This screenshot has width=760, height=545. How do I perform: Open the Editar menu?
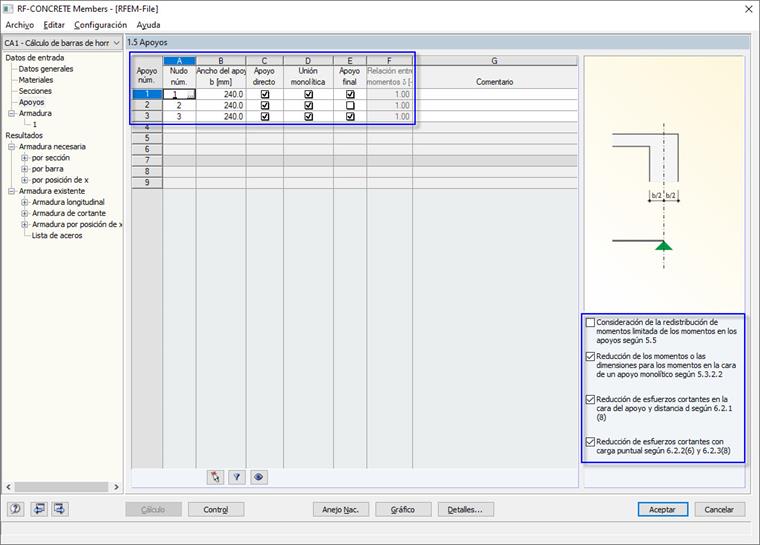click(54, 25)
